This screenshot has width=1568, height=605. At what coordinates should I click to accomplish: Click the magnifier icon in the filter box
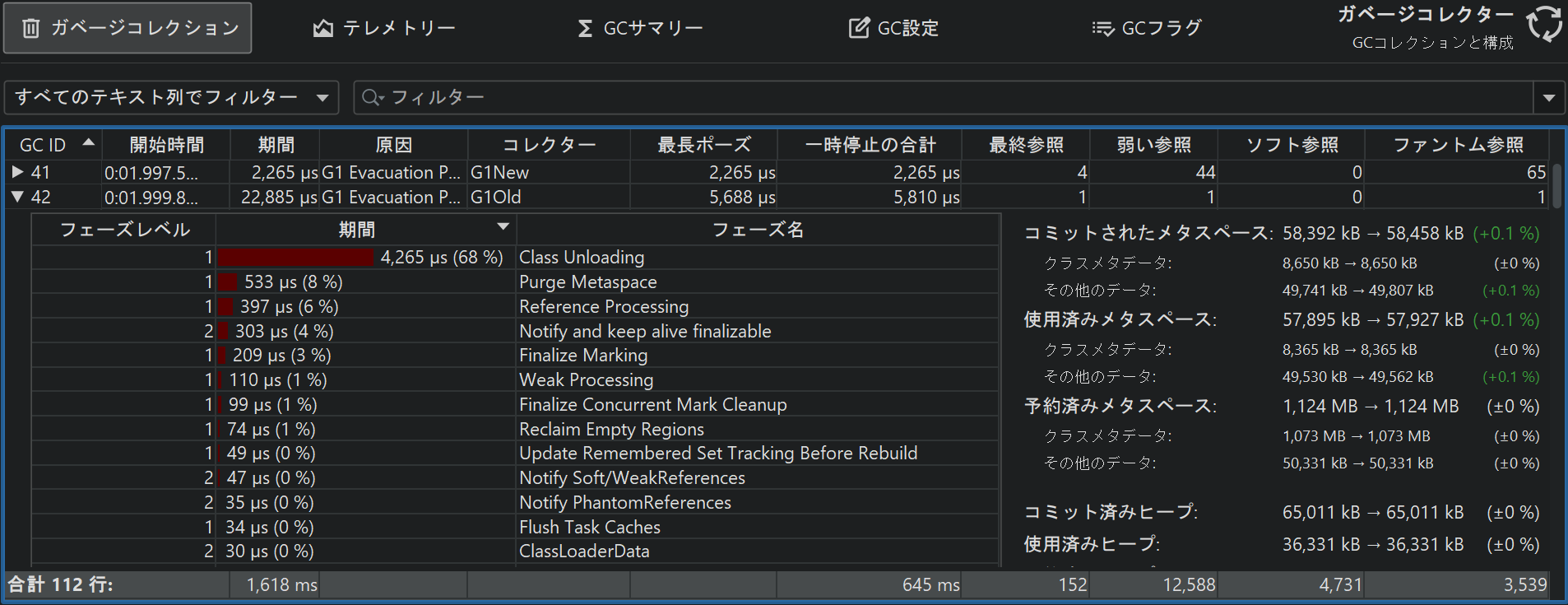(x=372, y=97)
